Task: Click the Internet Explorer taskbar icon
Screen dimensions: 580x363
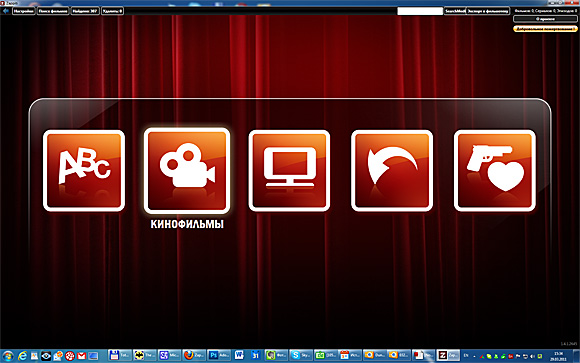Action: (x=23, y=356)
